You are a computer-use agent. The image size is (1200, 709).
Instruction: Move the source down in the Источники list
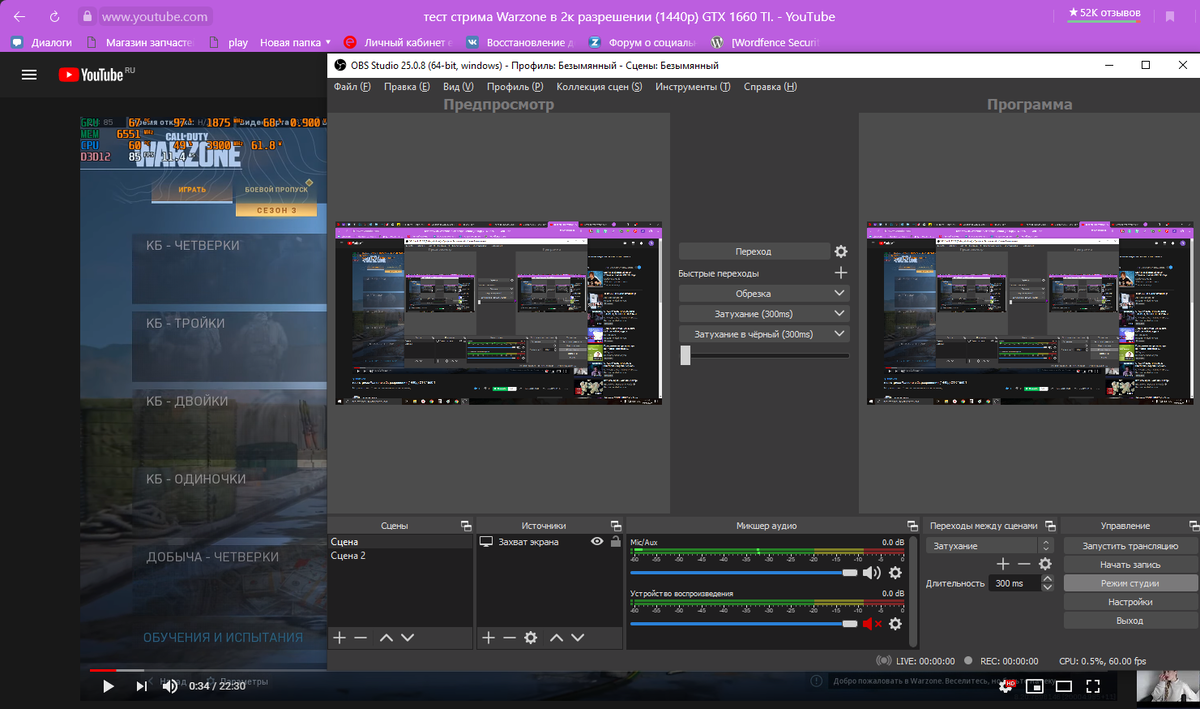578,637
